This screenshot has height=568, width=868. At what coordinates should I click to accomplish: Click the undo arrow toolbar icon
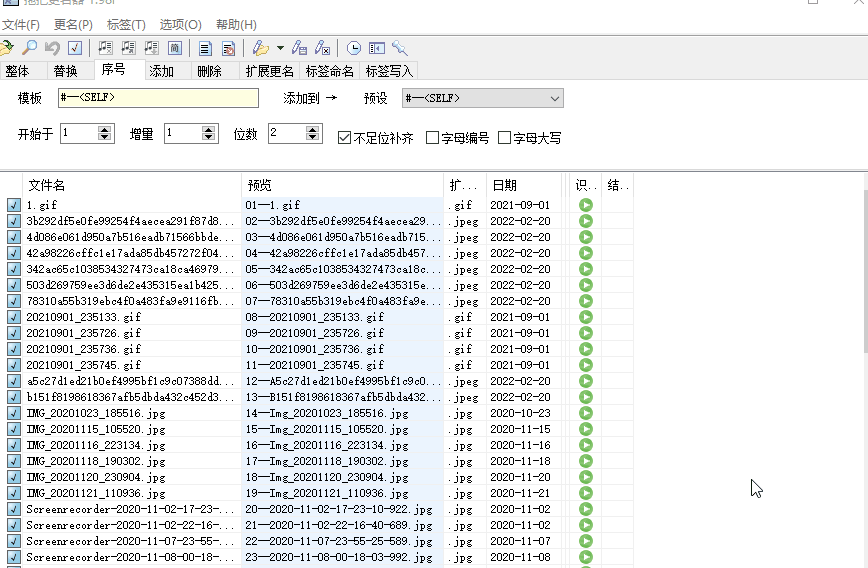[52, 48]
